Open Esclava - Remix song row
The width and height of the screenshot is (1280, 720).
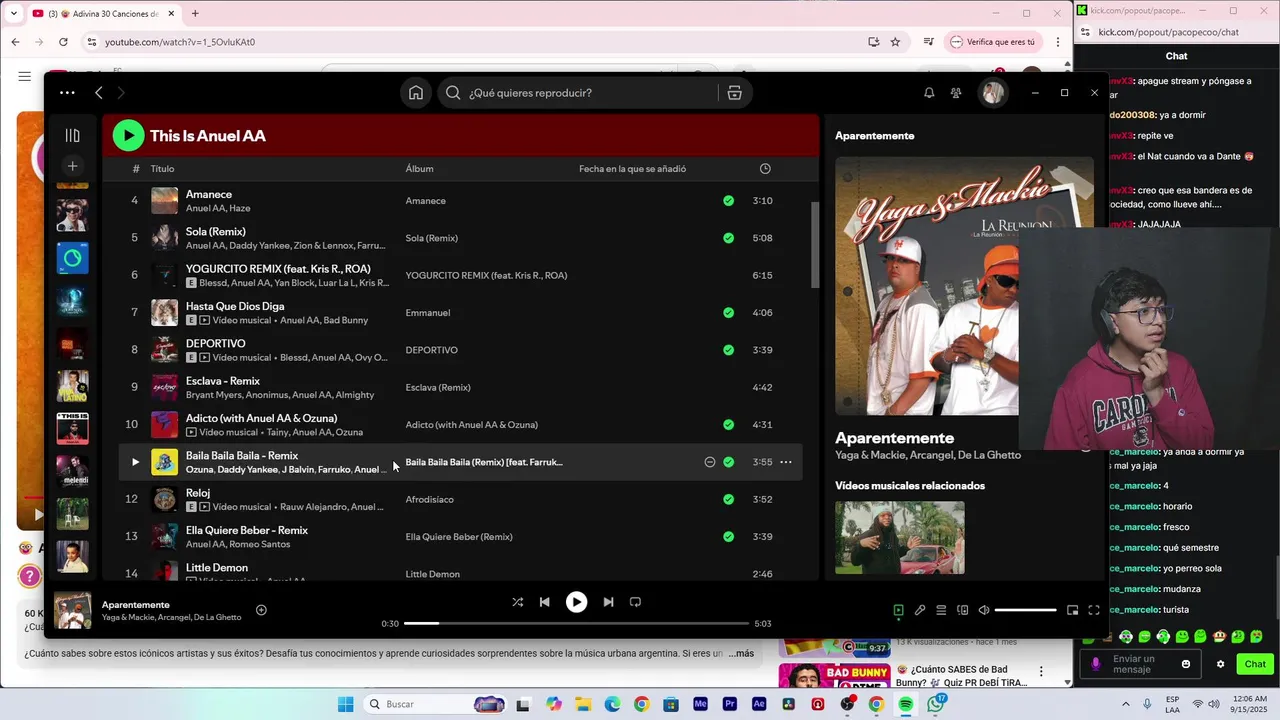[460, 387]
